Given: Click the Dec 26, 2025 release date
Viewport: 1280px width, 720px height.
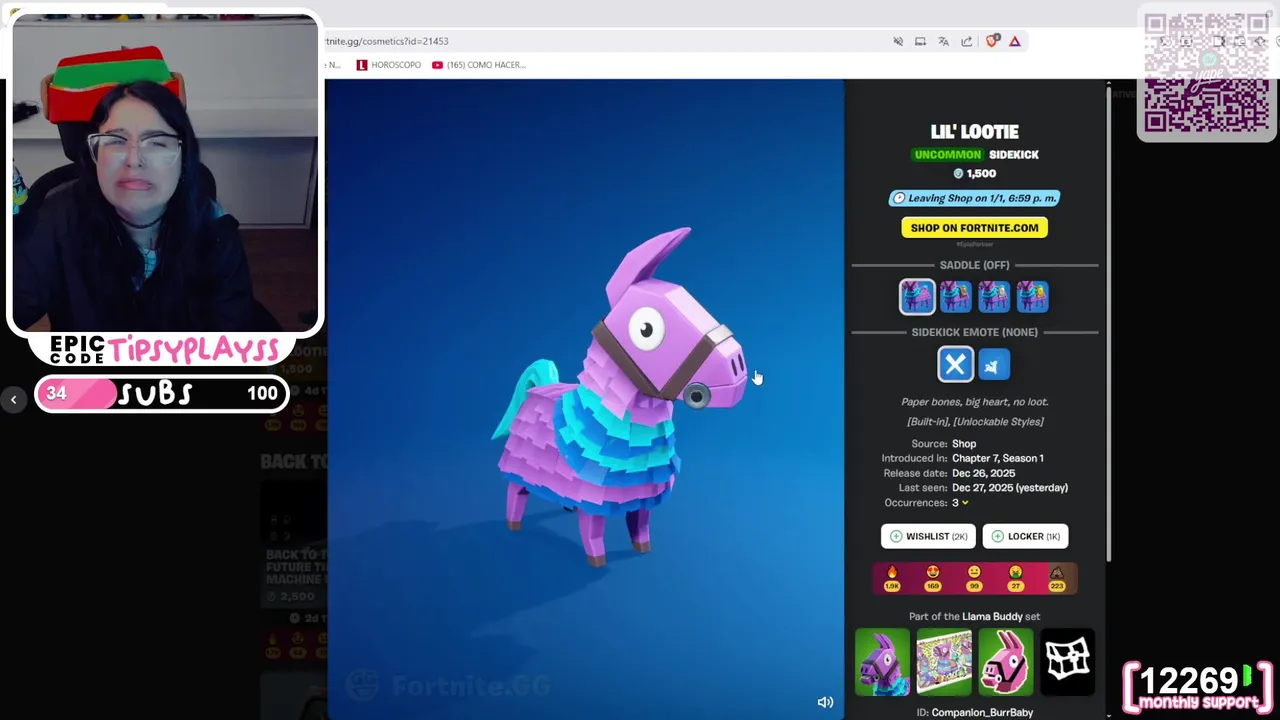Looking at the screenshot, I should (x=983, y=473).
